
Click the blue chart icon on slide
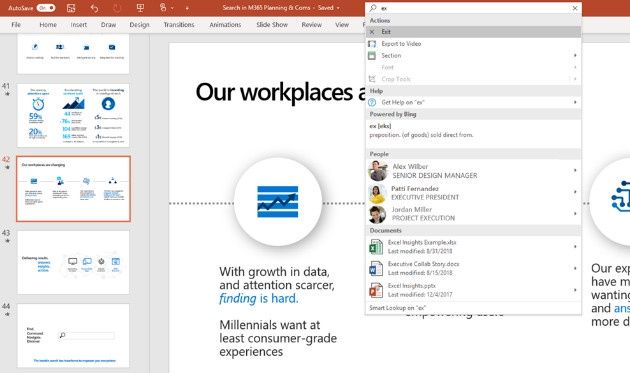pos(278,201)
